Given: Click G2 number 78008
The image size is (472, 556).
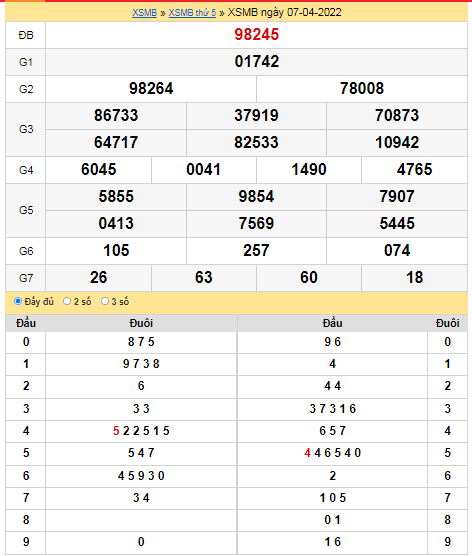Looking at the screenshot, I should [x=362, y=89].
